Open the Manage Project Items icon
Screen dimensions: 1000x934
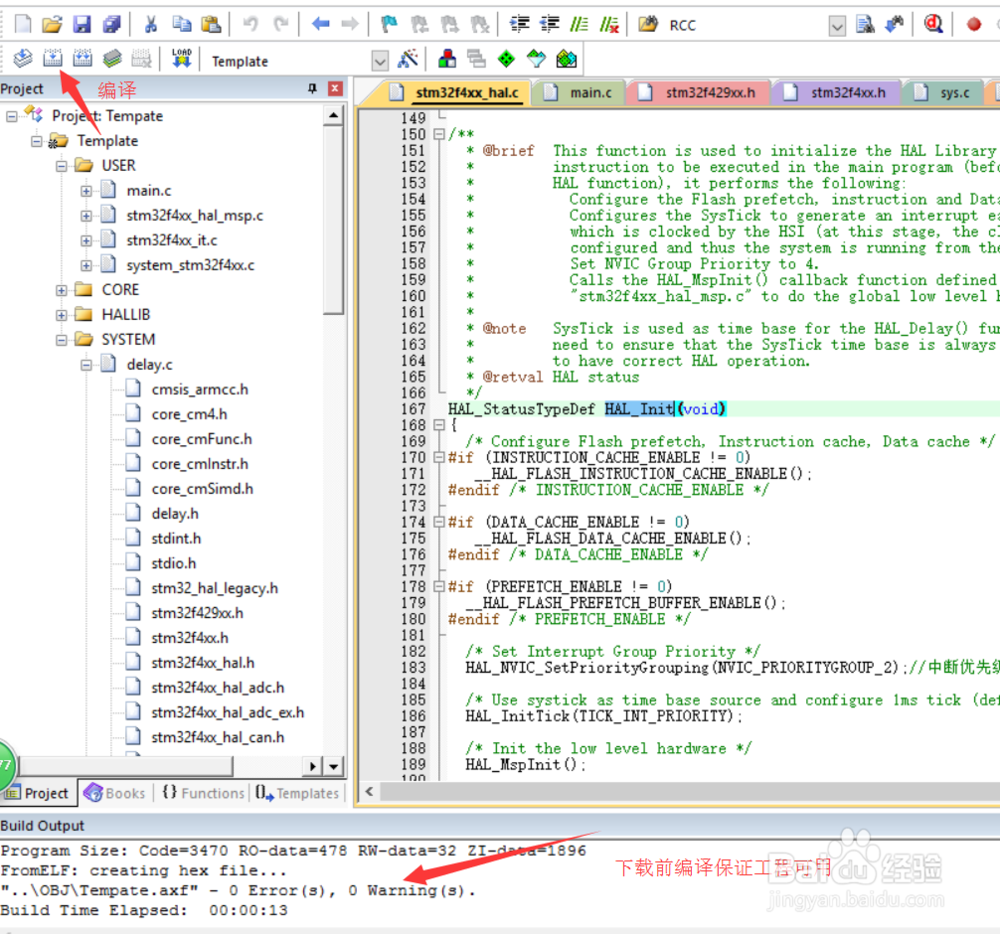click(x=447, y=59)
